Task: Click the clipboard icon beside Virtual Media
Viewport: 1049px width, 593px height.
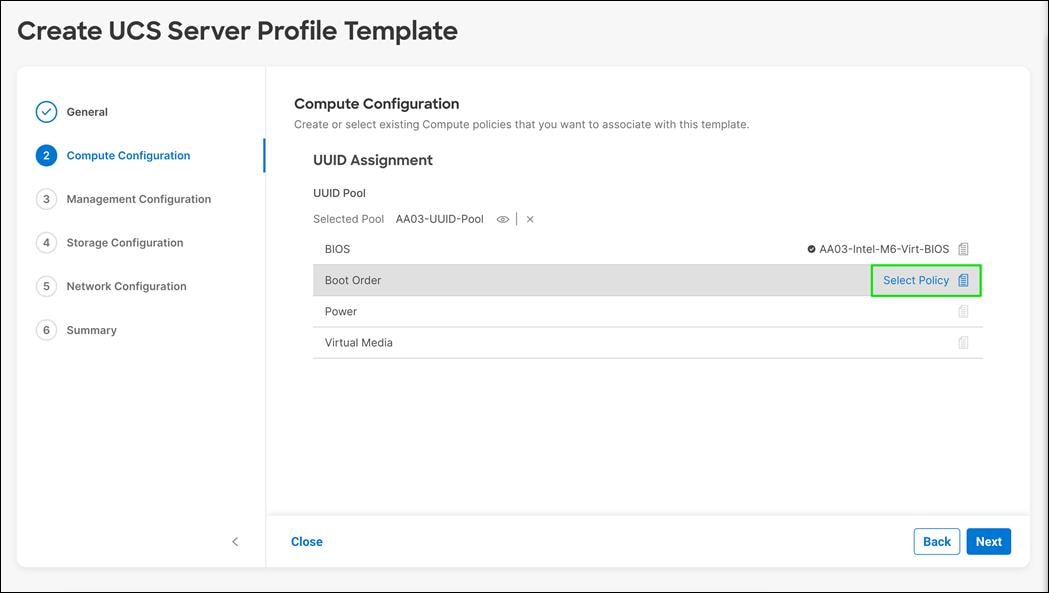Action: [x=963, y=342]
